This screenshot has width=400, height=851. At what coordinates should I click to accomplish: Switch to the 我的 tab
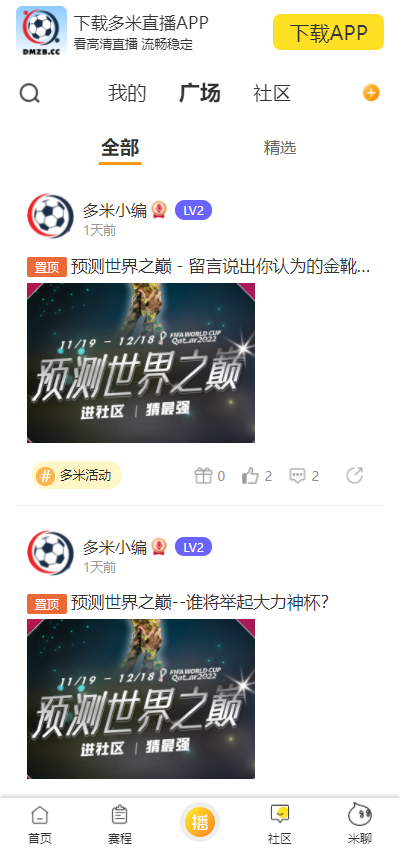click(127, 93)
